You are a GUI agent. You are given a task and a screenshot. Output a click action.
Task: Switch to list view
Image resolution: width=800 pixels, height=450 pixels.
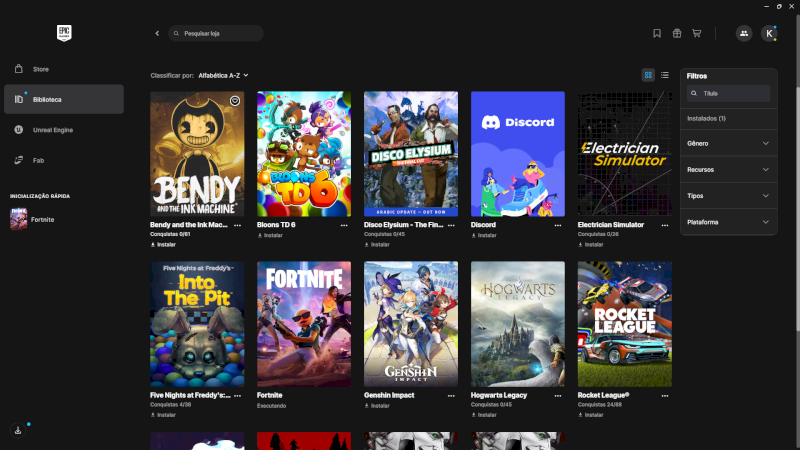(664, 75)
